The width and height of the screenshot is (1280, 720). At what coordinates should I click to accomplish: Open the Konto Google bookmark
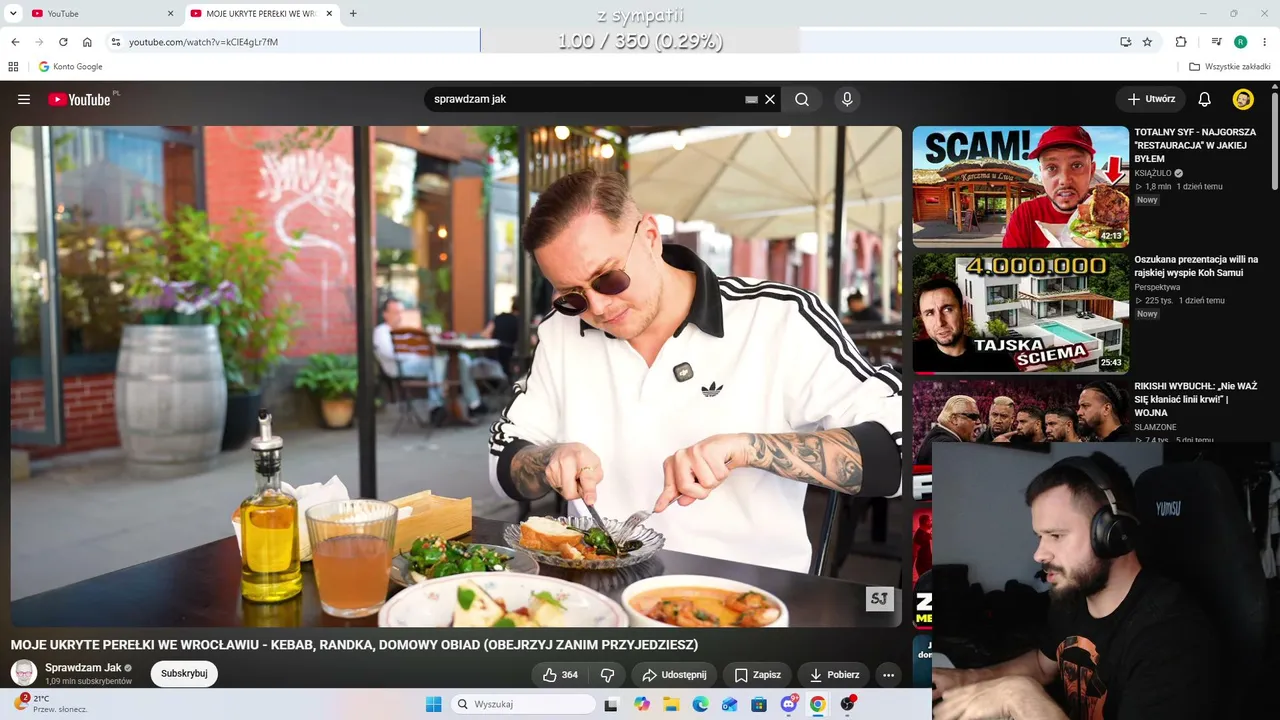[70, 67]
